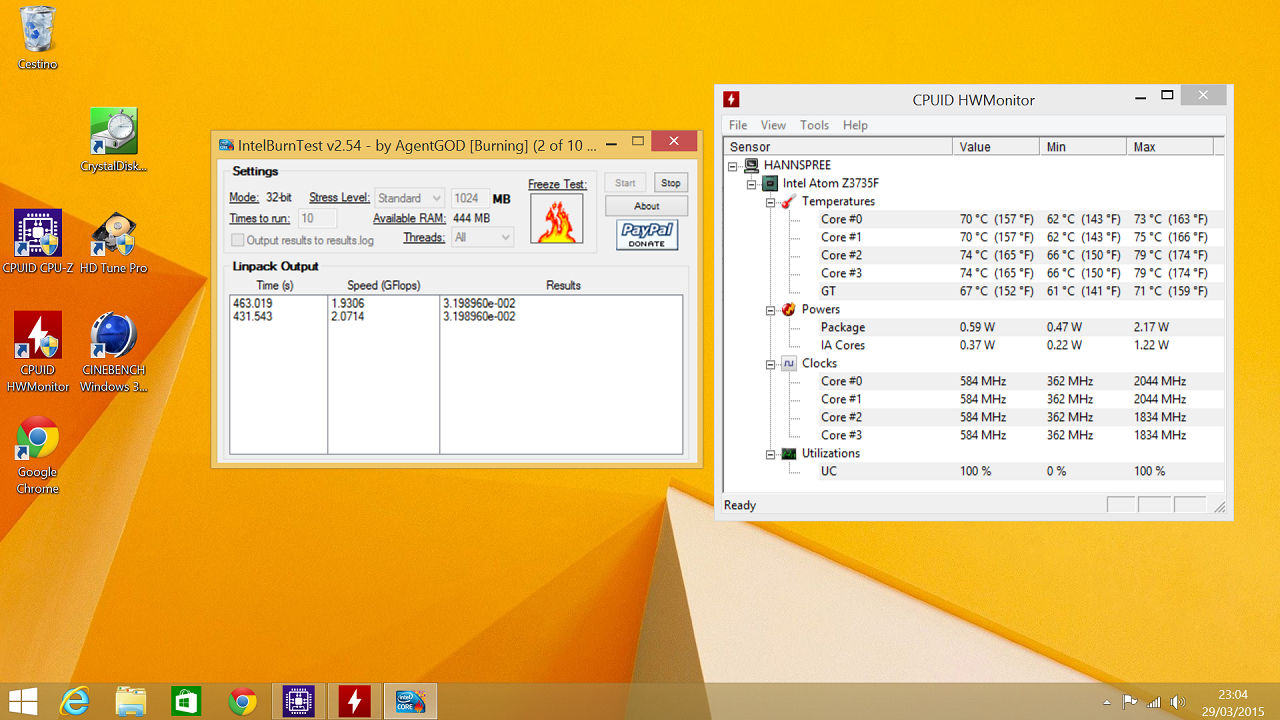Open Windows Store from taskbar
Screen dimensions: 1280x720
click(186, 702)
